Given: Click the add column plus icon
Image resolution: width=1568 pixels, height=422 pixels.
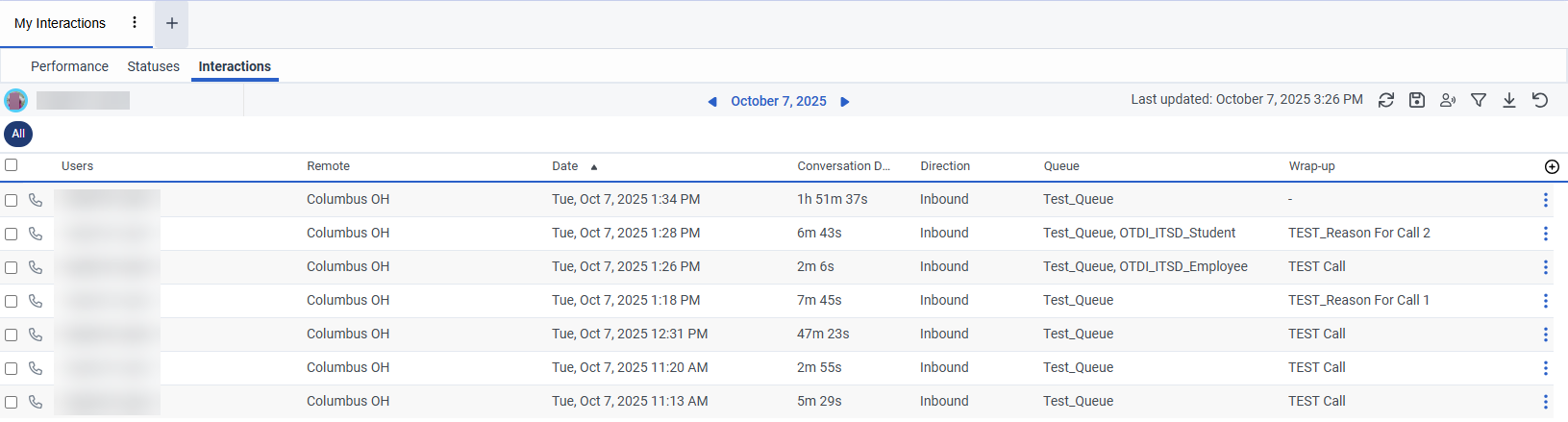Looking at the screenshot, I should [1552, 166].
